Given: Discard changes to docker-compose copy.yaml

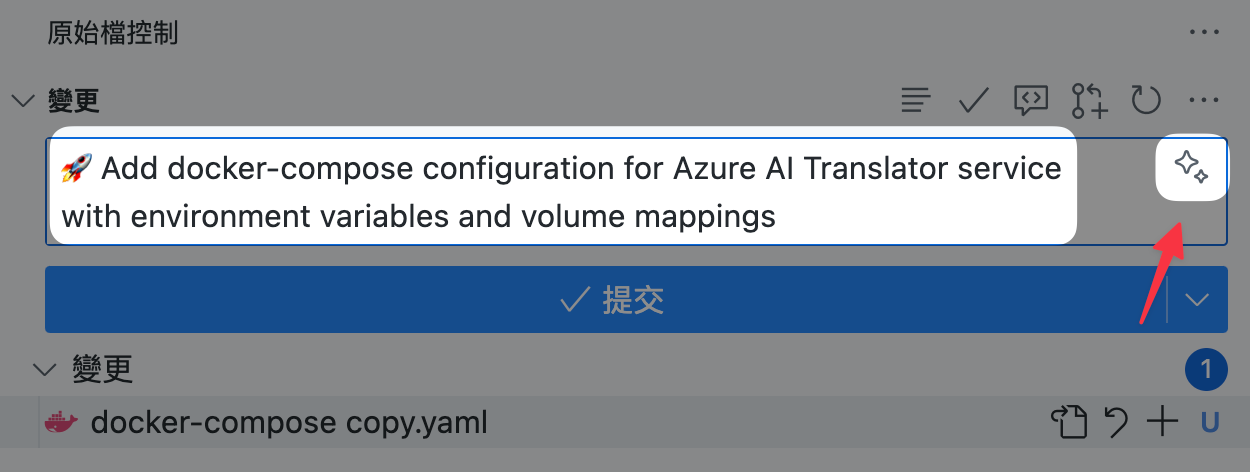Looking at the screenshot, I should point(1116,423).
